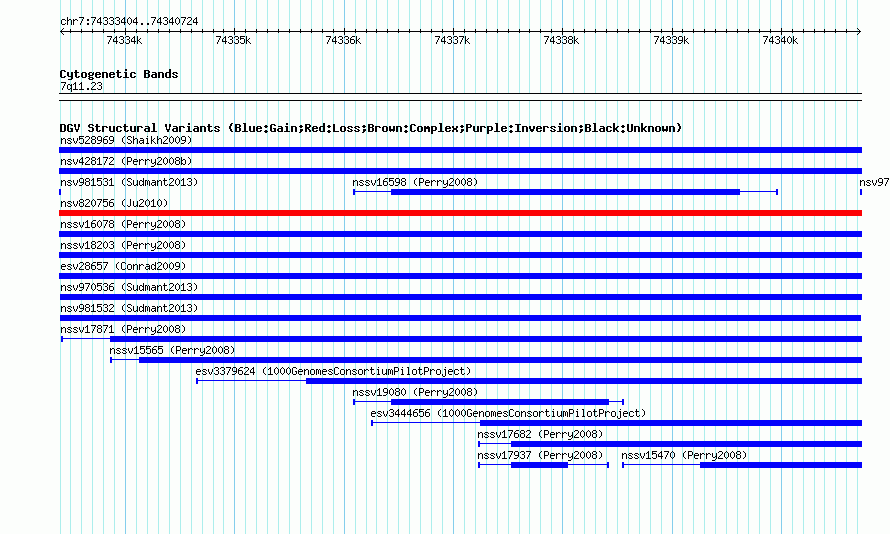The image size is (890, 534).
Task: Select the red nsv820756 loss bar
Action: point(460,213)
